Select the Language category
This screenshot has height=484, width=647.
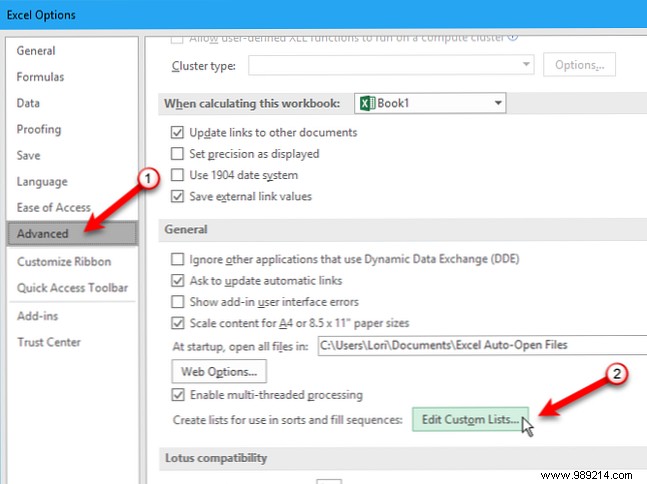click(x=42, y=182)
